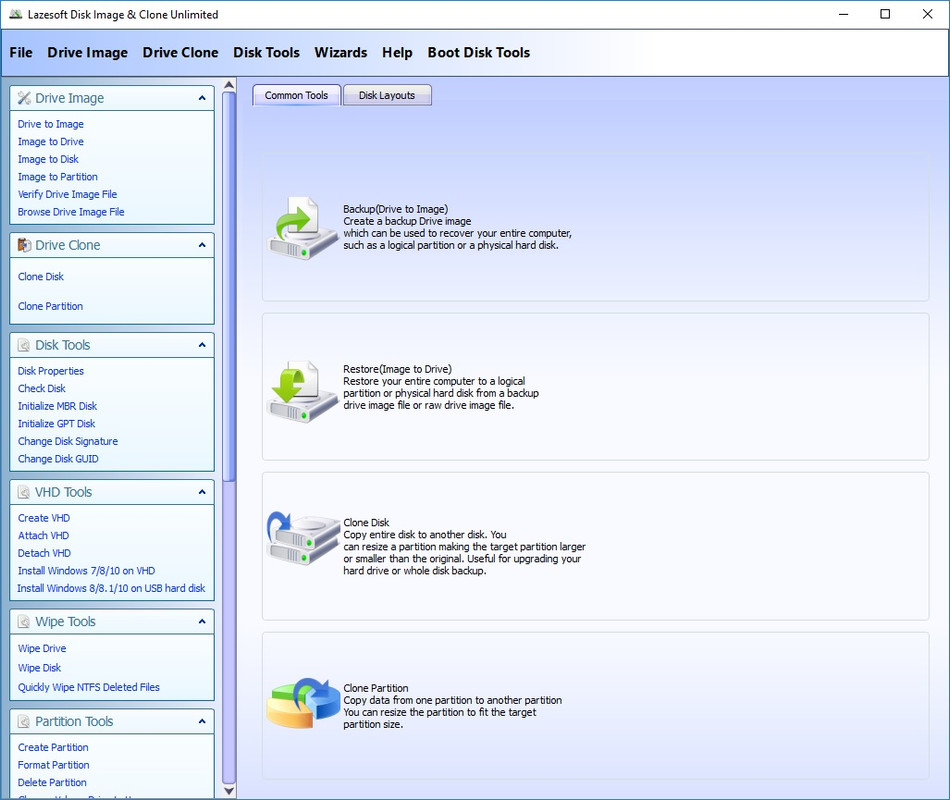Switch to the Disk Layouts tab
Image resolution: width=950 pixels, height=800 pixels.
387,95
